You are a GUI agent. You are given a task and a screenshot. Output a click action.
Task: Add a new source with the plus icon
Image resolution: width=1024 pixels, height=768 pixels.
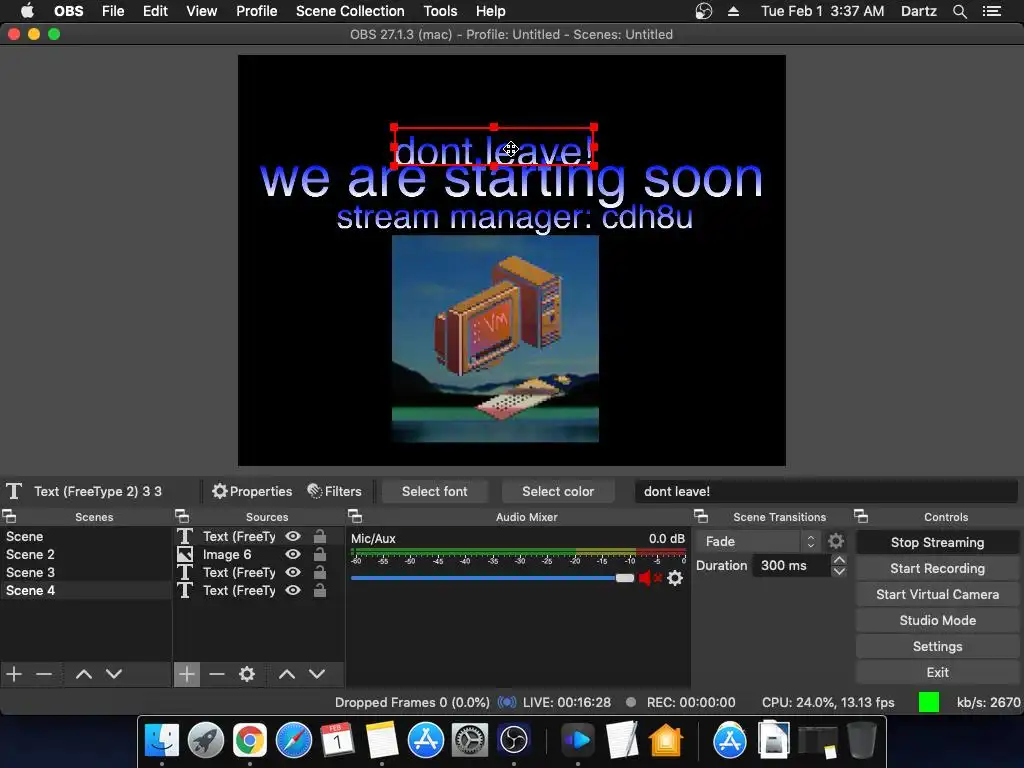click(x=187, y=673)
